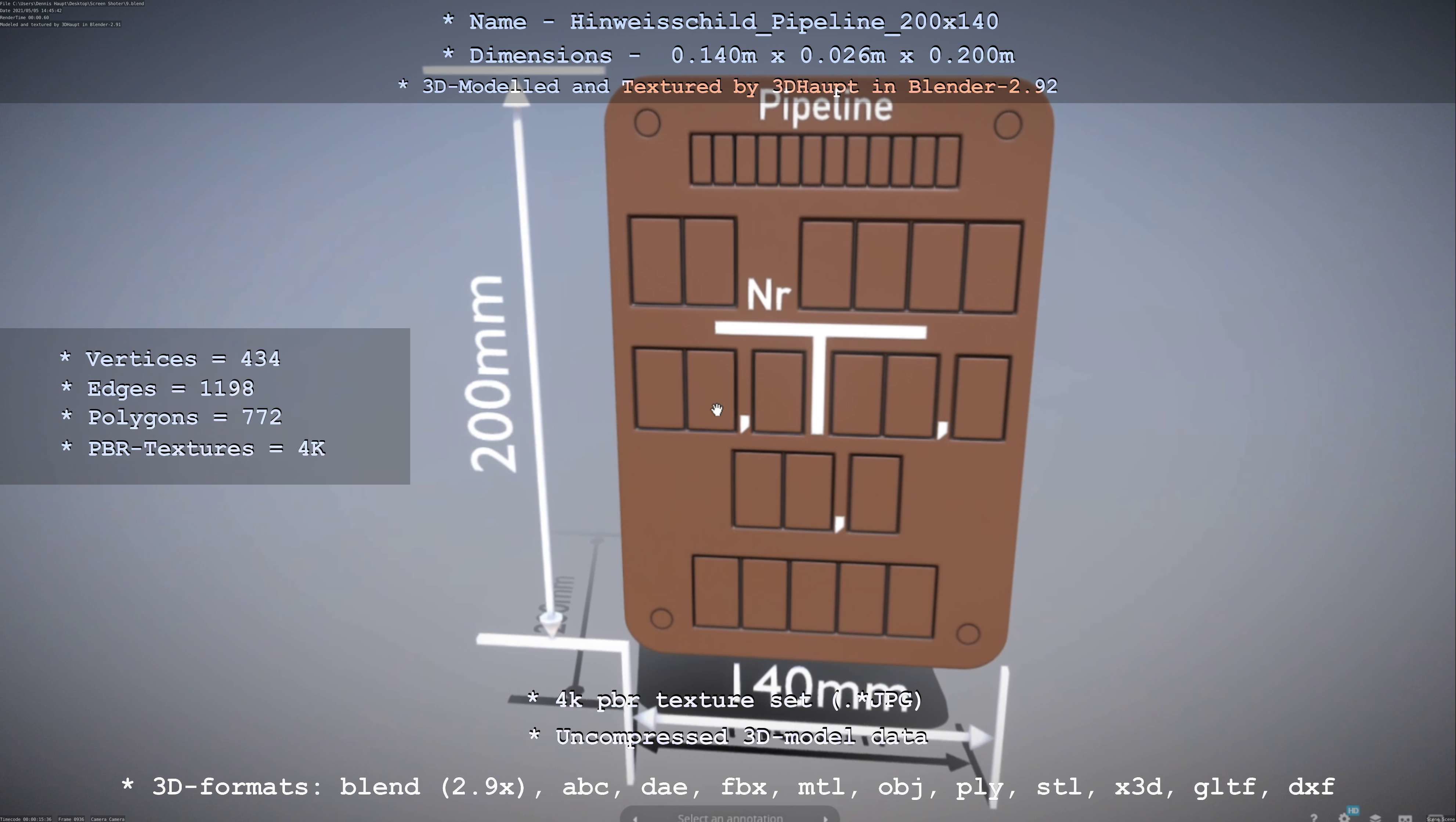Open the HD settings gear
This screenshot has height=822, width=1456.
[x=1345, y=818]
